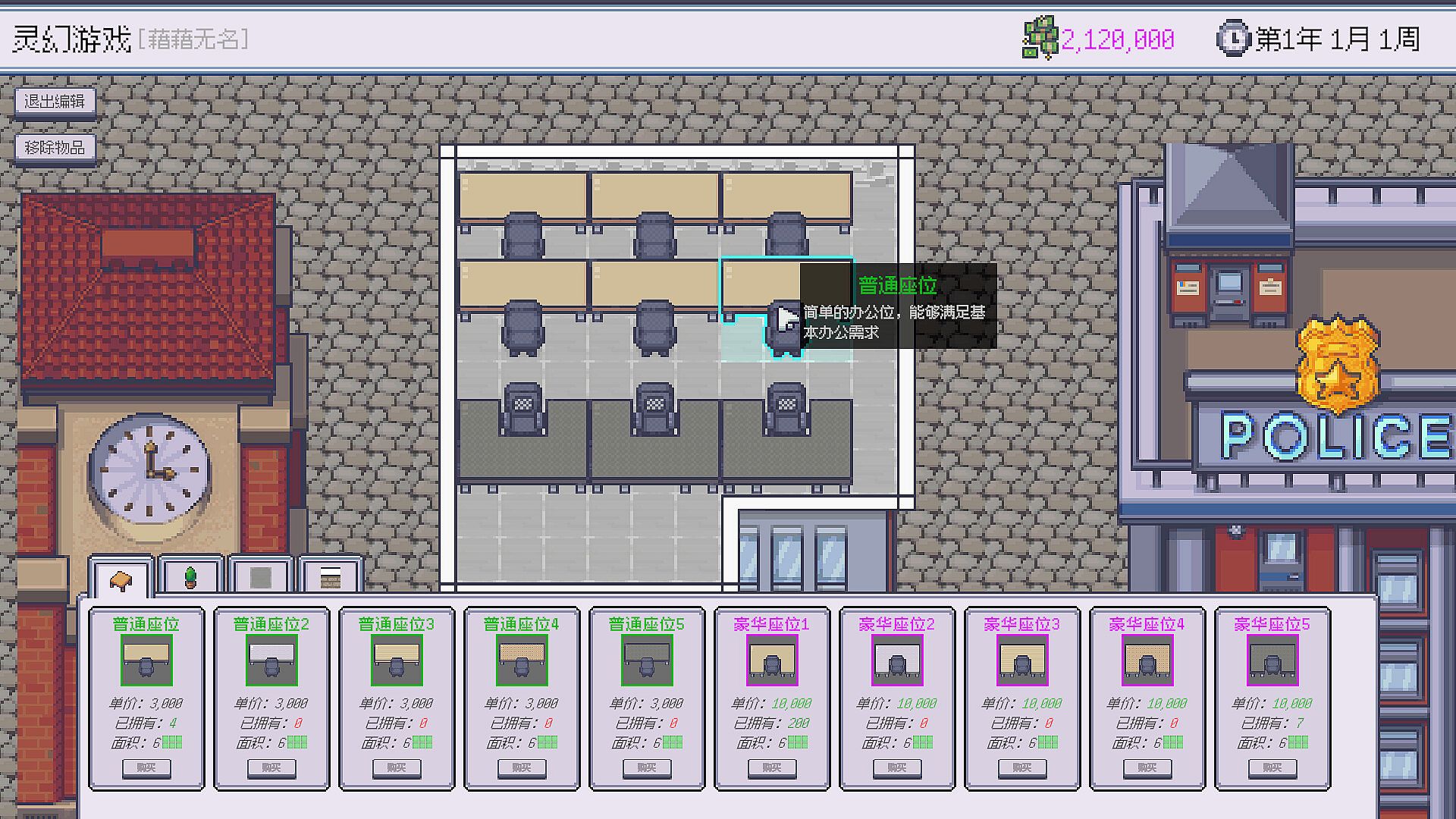Open the furniture desk category tab

tap(121, 580)
